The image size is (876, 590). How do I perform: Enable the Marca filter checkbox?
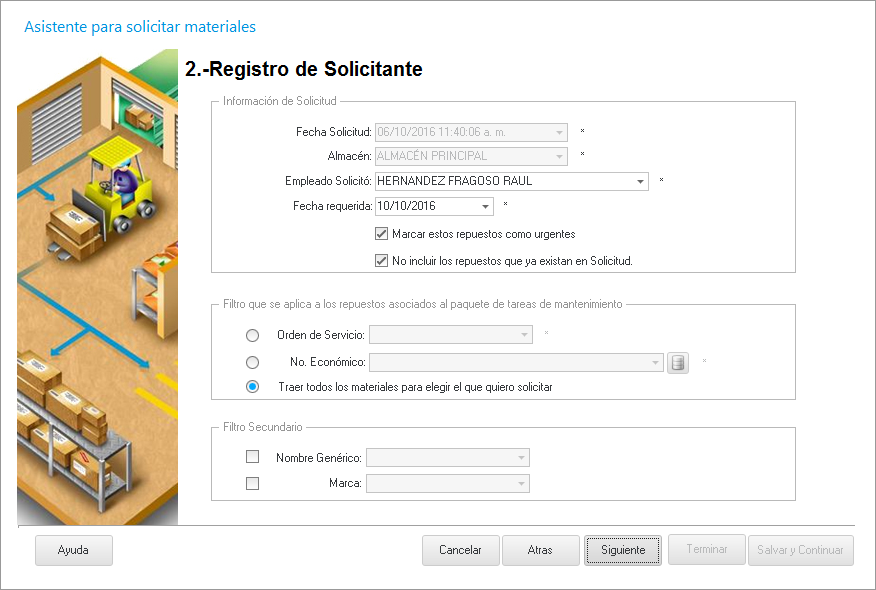coord(252,484)
